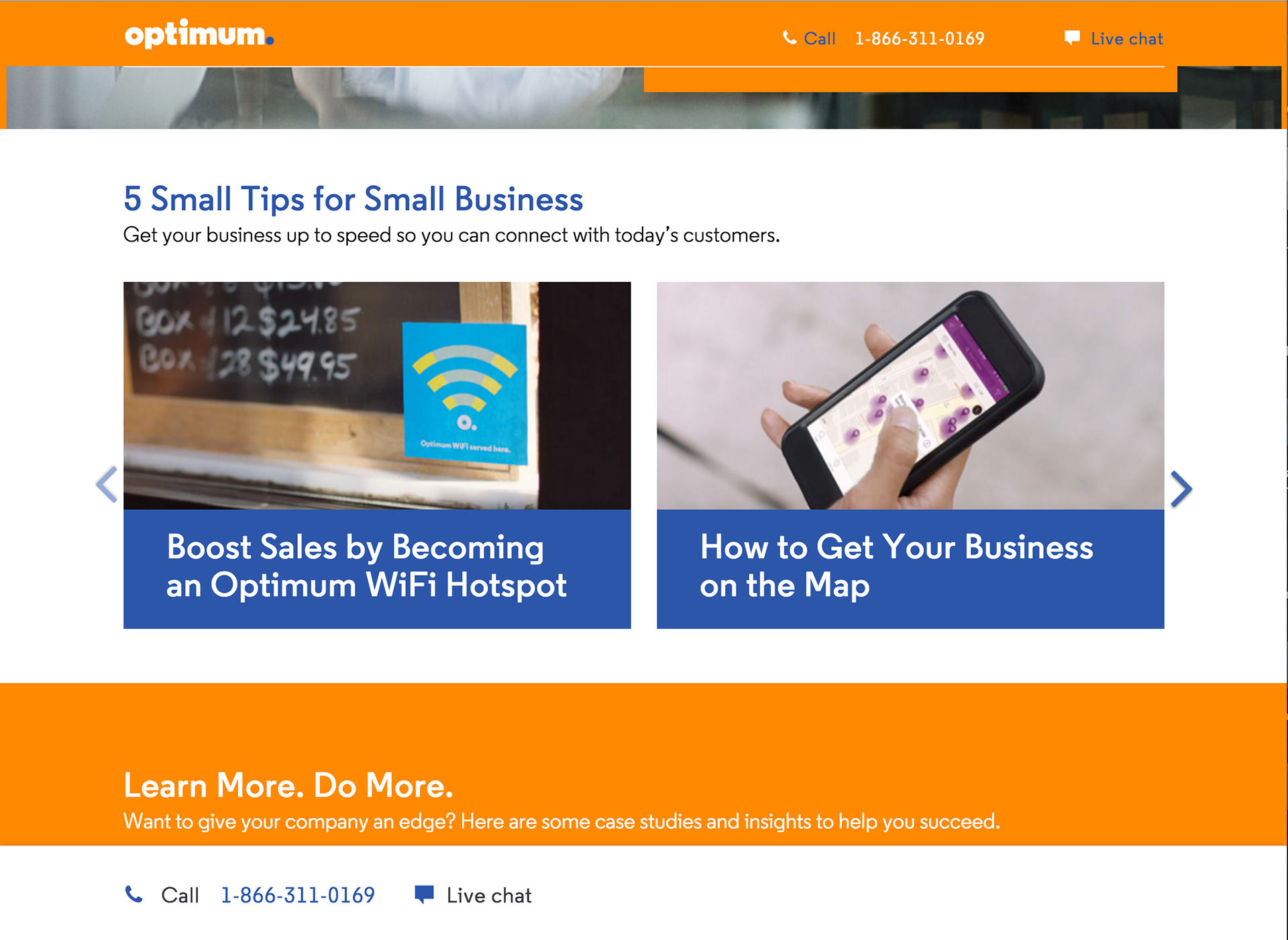This screenshot has height=940, width=1288.
Task: Click the header Call label
Action: pos(820,39)
